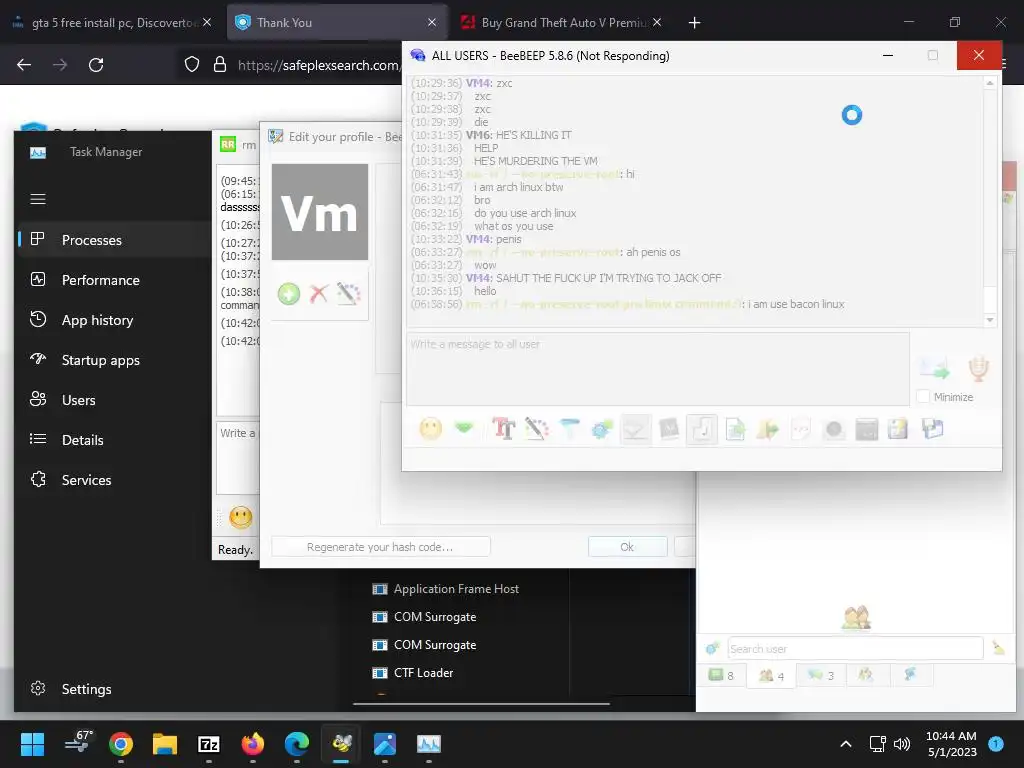Open Performance in Task Manager
This screenshot has width=1024, height=768.
pyautogui.click(x=112, y=280)
